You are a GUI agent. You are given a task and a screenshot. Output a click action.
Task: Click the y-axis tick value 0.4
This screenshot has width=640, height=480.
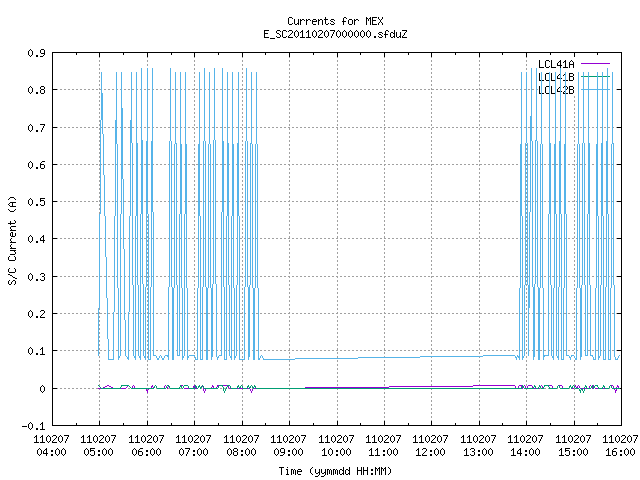pyautogui.click(x=36, y=239)
